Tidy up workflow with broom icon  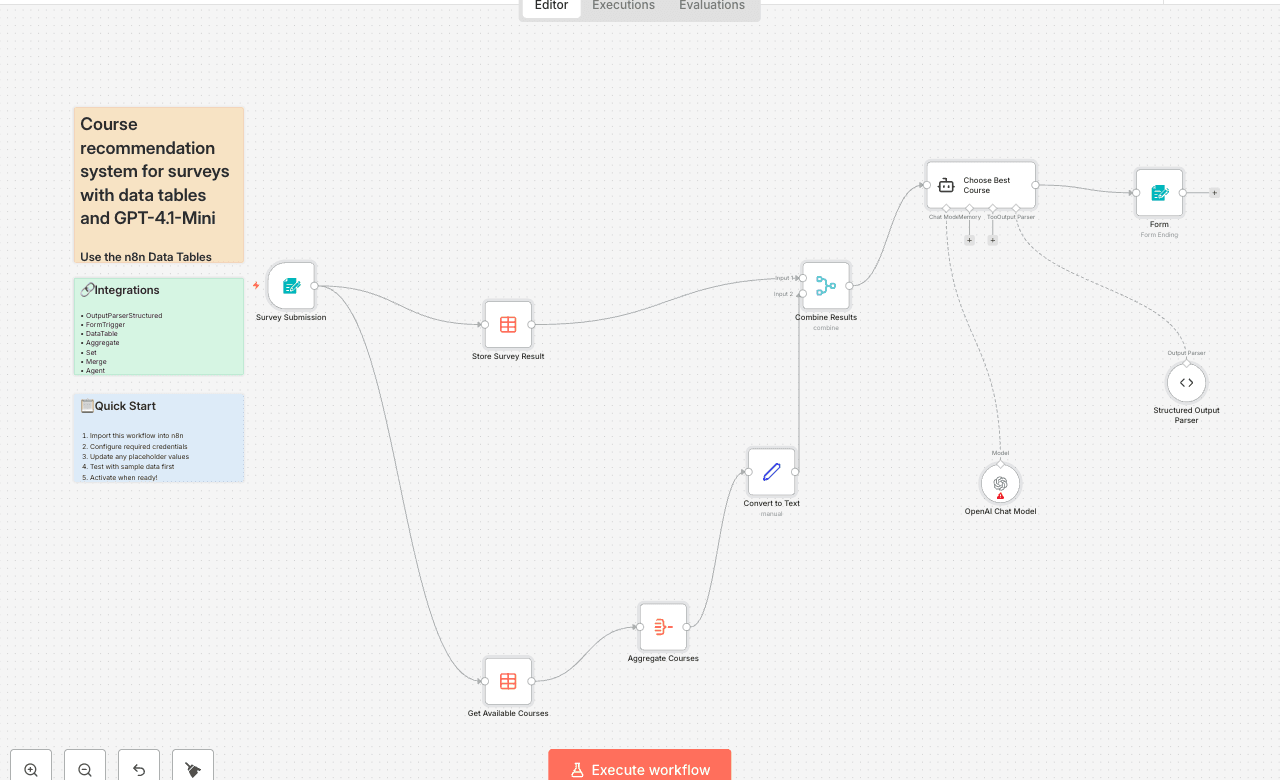(193, 769)
